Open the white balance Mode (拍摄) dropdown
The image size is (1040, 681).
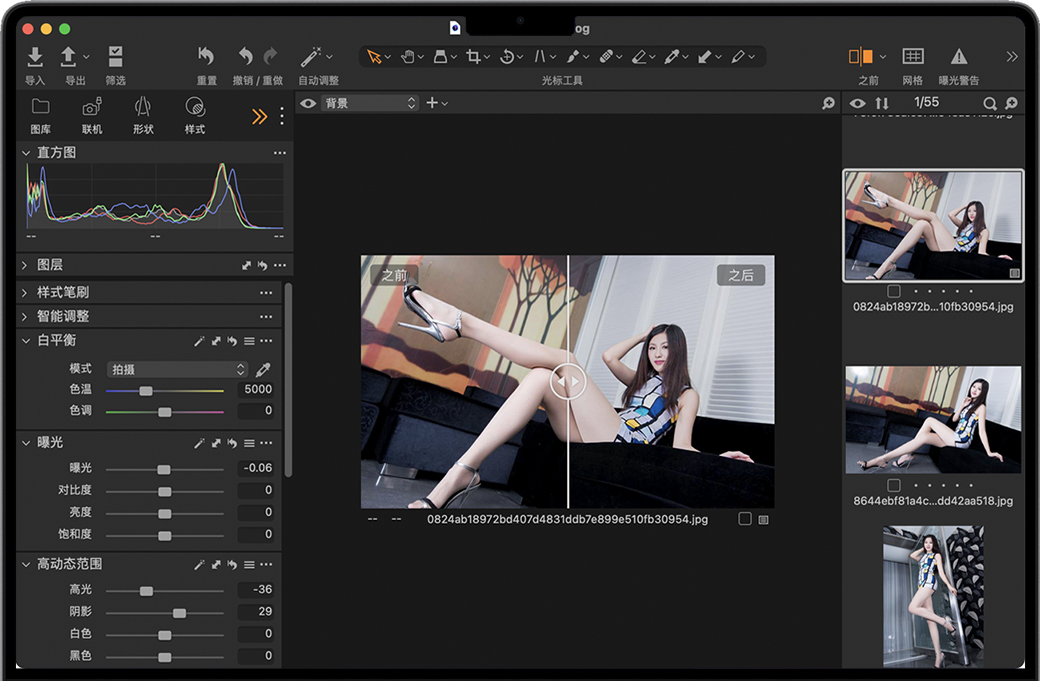177,369
